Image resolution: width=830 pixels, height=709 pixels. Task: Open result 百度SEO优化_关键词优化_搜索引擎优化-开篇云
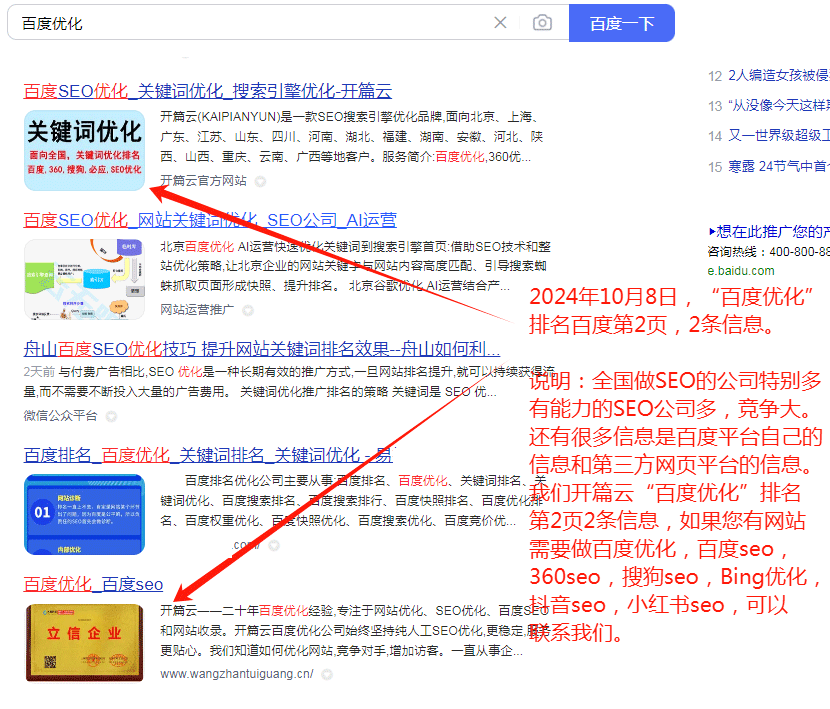208,91
